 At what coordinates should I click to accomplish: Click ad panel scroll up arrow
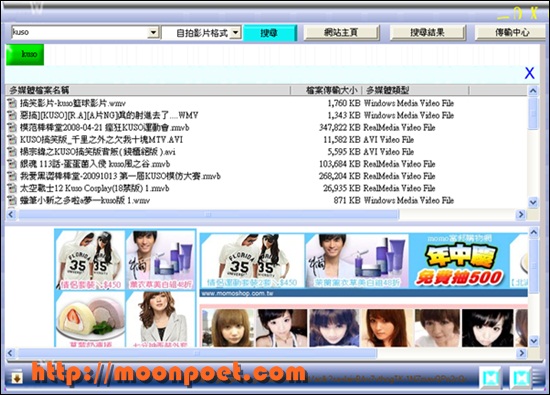(x=533, y=232)
